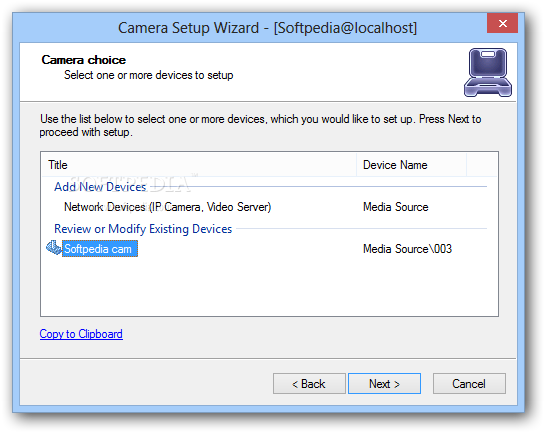
Task: Select Network Devices (IP Camera, Video Server)
Action: click(x=168, y=207)
